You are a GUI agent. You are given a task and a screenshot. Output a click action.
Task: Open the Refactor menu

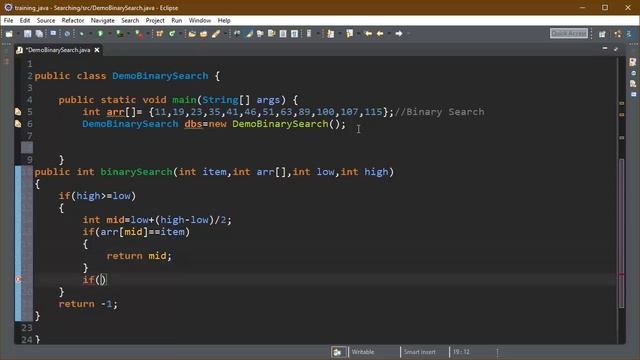[73, 20]
